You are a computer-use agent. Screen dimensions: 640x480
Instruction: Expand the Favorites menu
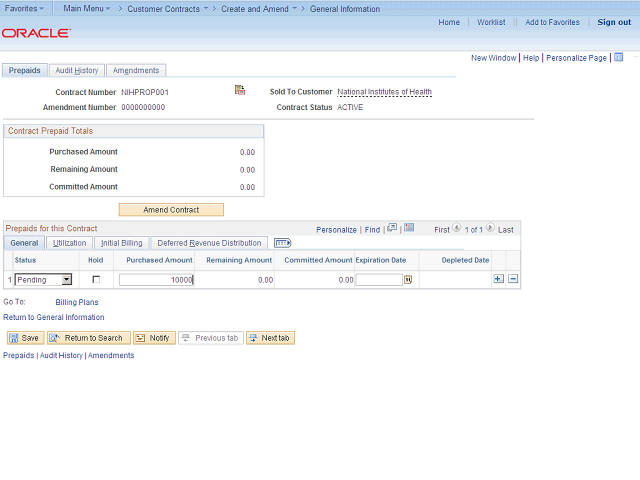pos(24,8)
